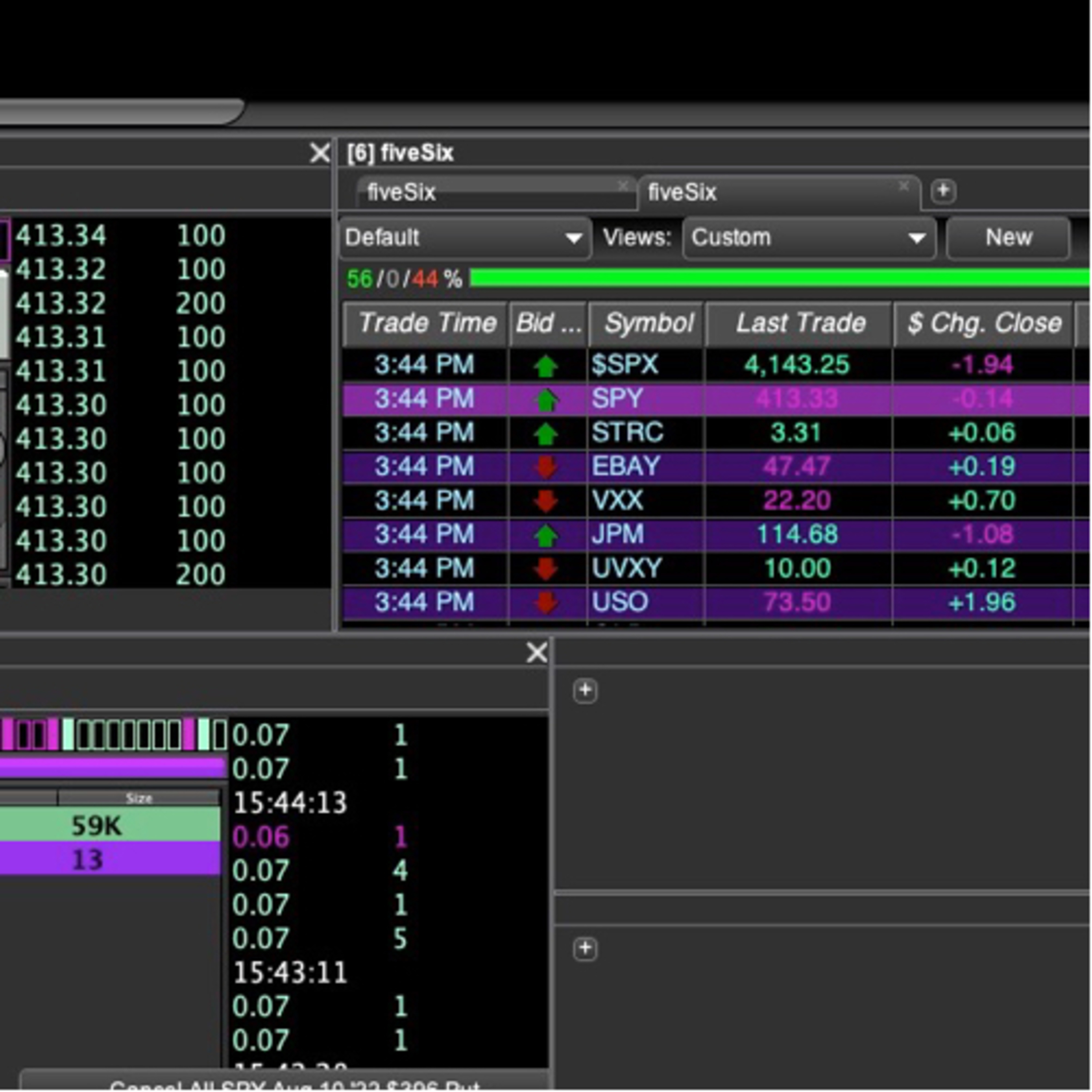Click the 15:44:13 timestamp row
The height and width of the screenshot is (1092, 1092).
290,803
